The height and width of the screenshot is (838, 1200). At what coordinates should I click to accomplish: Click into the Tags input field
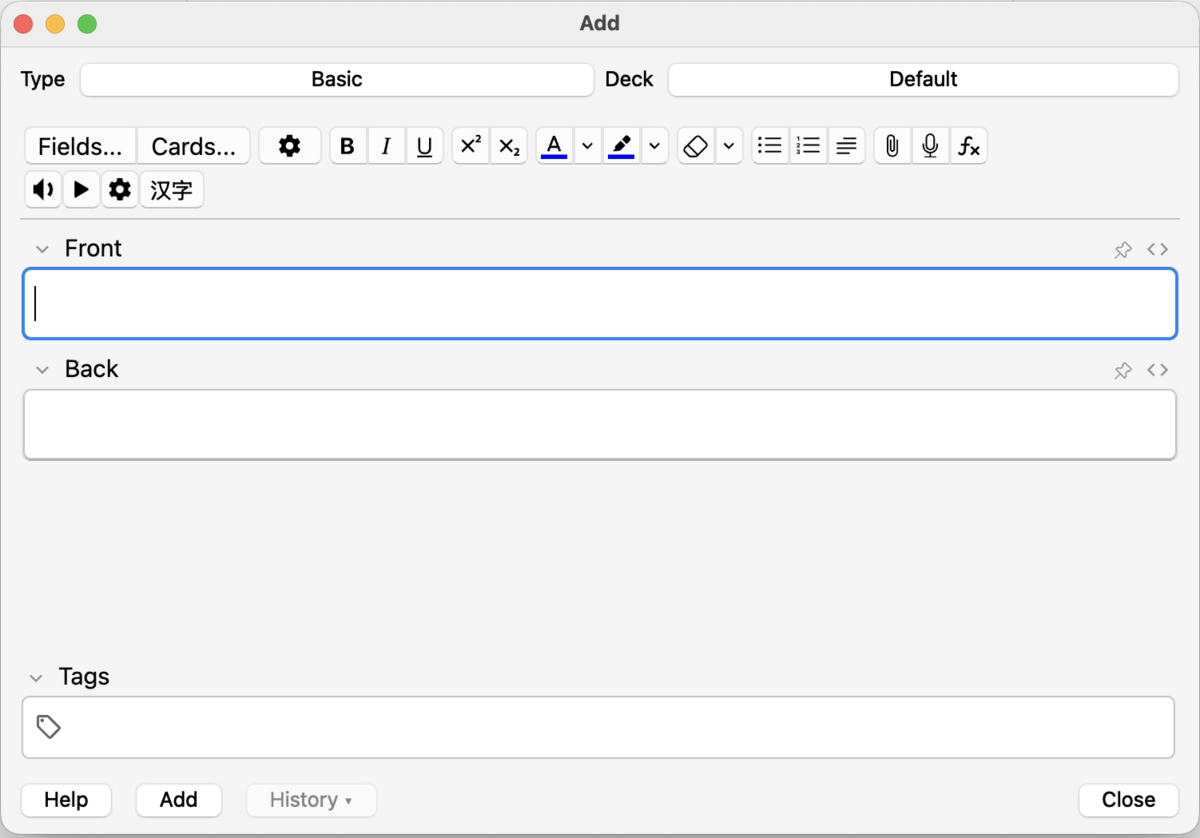tap(598, 727)
